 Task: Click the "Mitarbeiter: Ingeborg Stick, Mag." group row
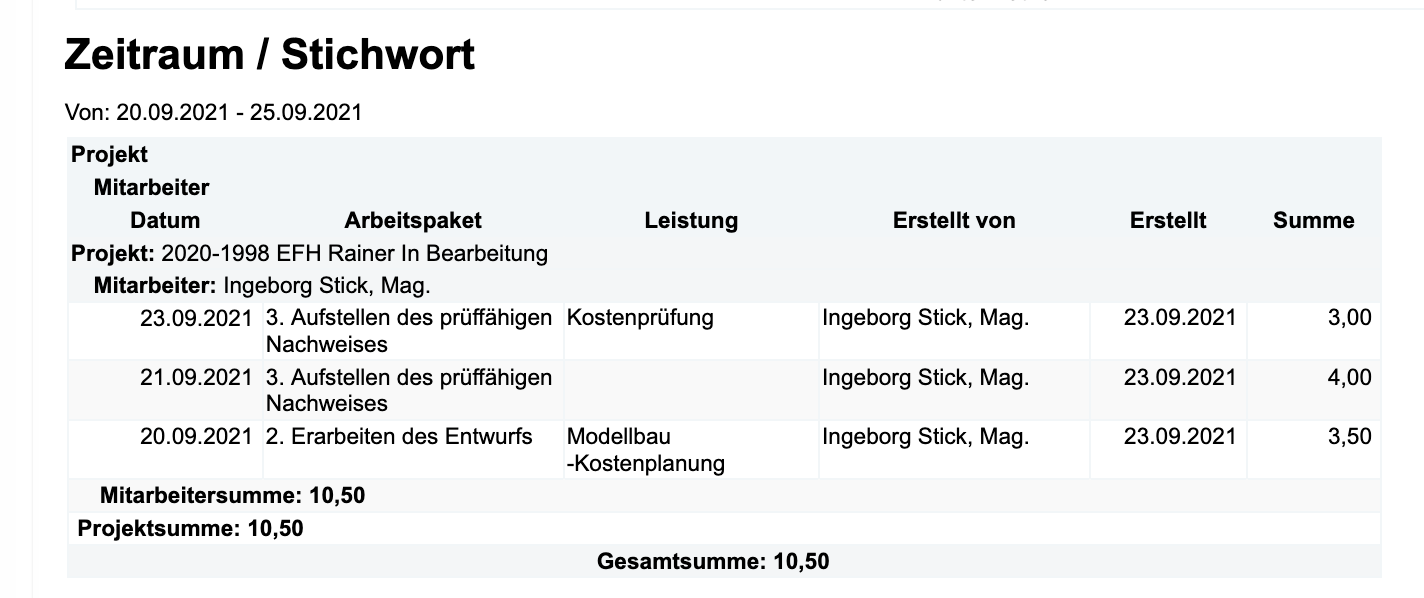click(x=262, y=286)
